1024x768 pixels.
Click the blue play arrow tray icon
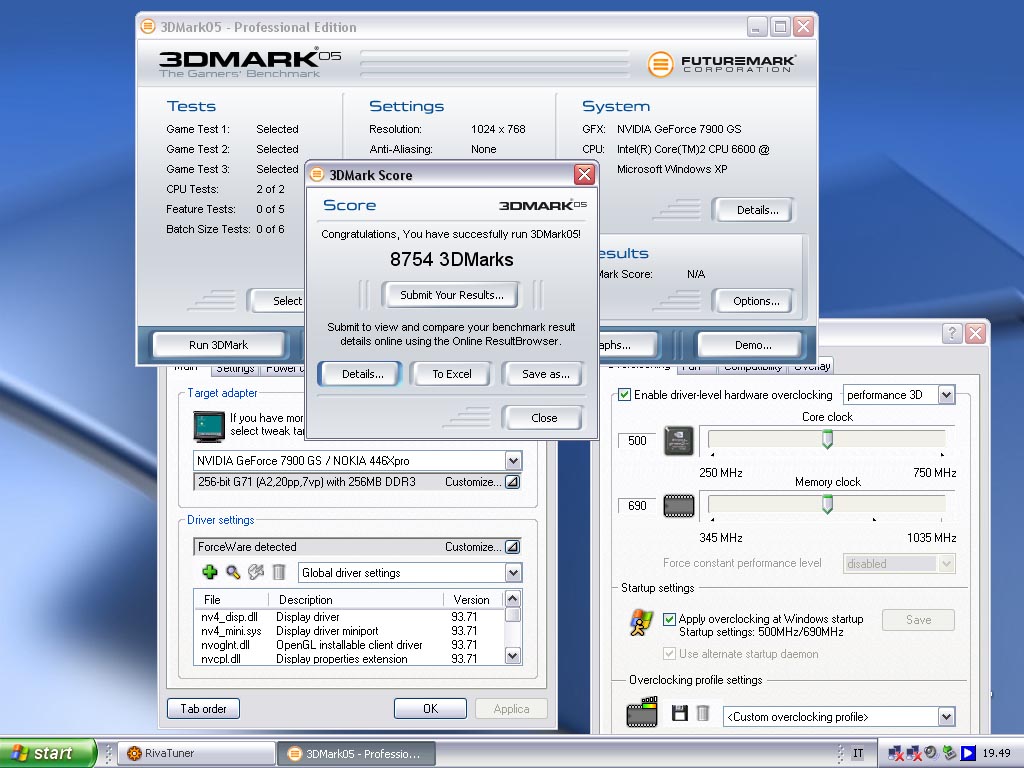tap(968, 753)
